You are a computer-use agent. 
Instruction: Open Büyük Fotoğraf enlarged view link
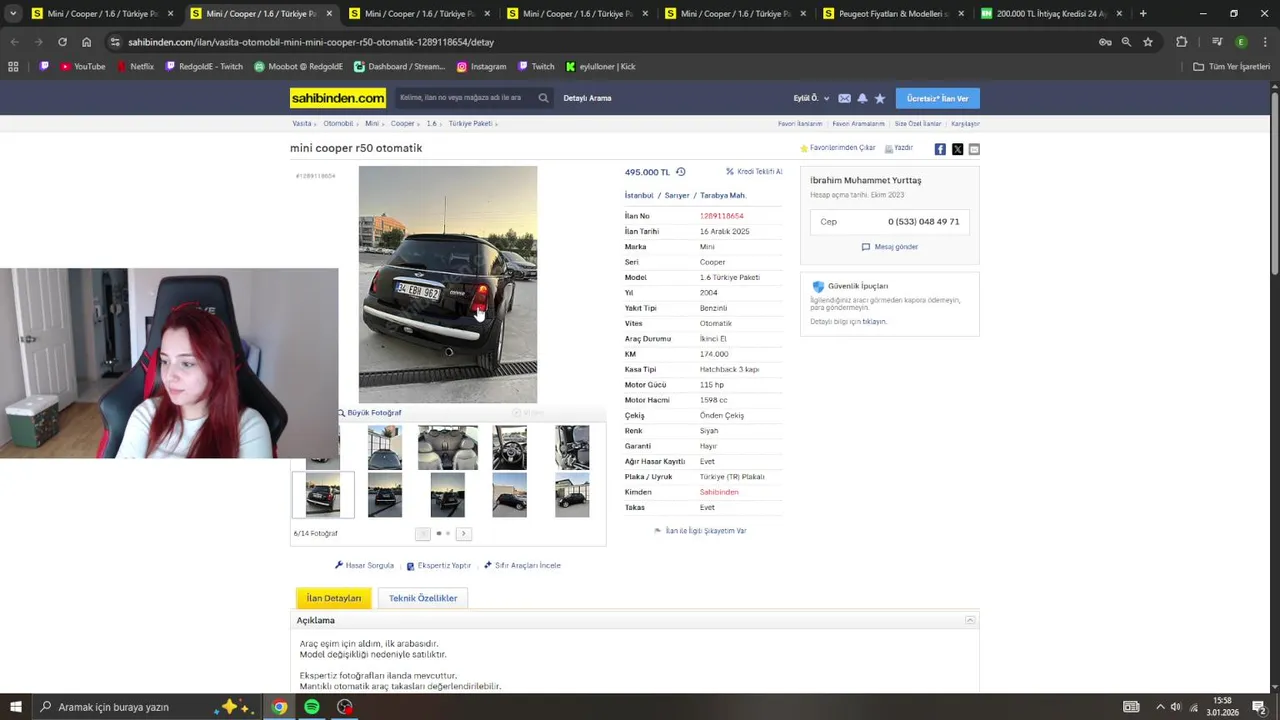click(x=369, y=413)
